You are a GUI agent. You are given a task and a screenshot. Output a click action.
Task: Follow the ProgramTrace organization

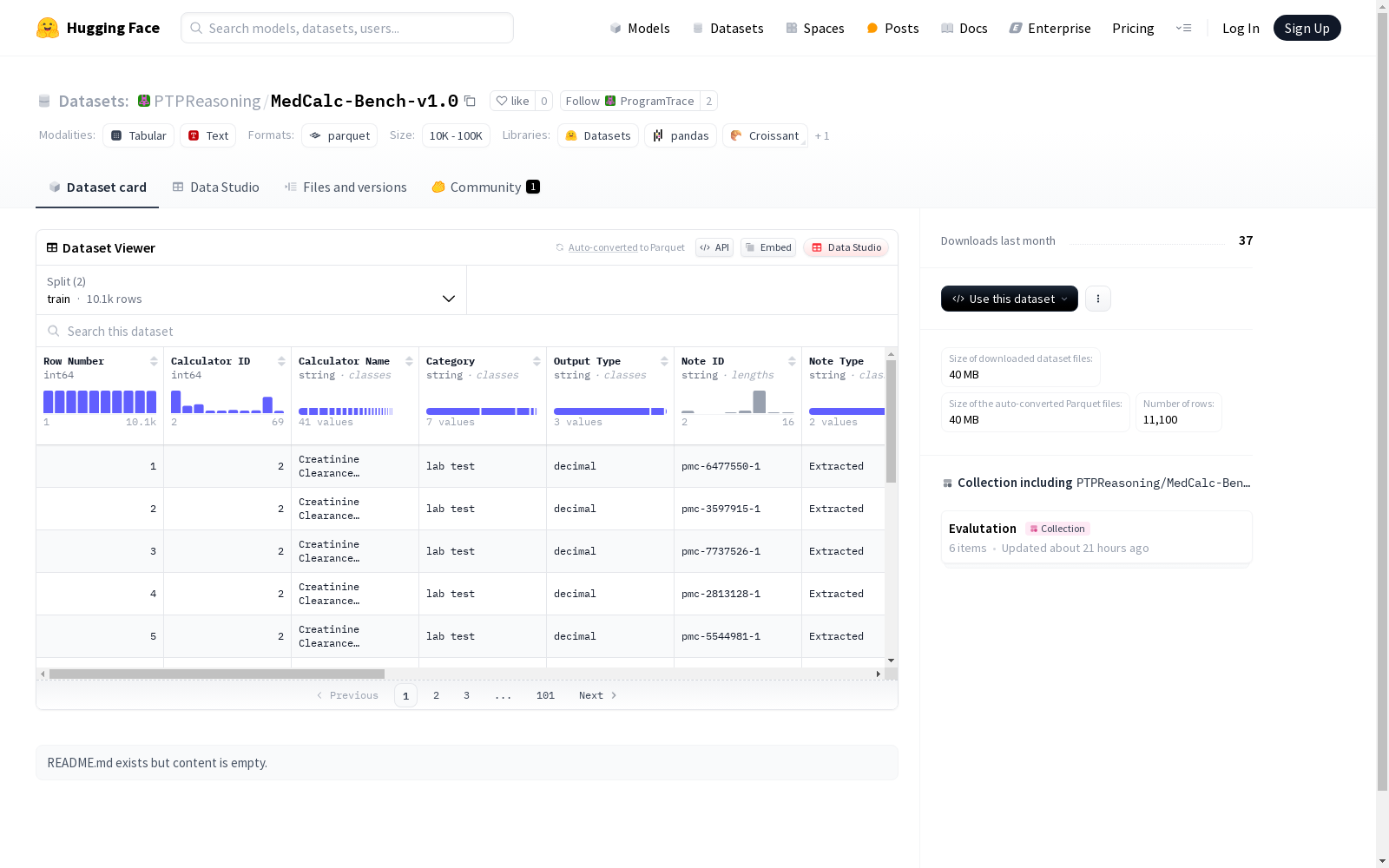tap(630, 101)
